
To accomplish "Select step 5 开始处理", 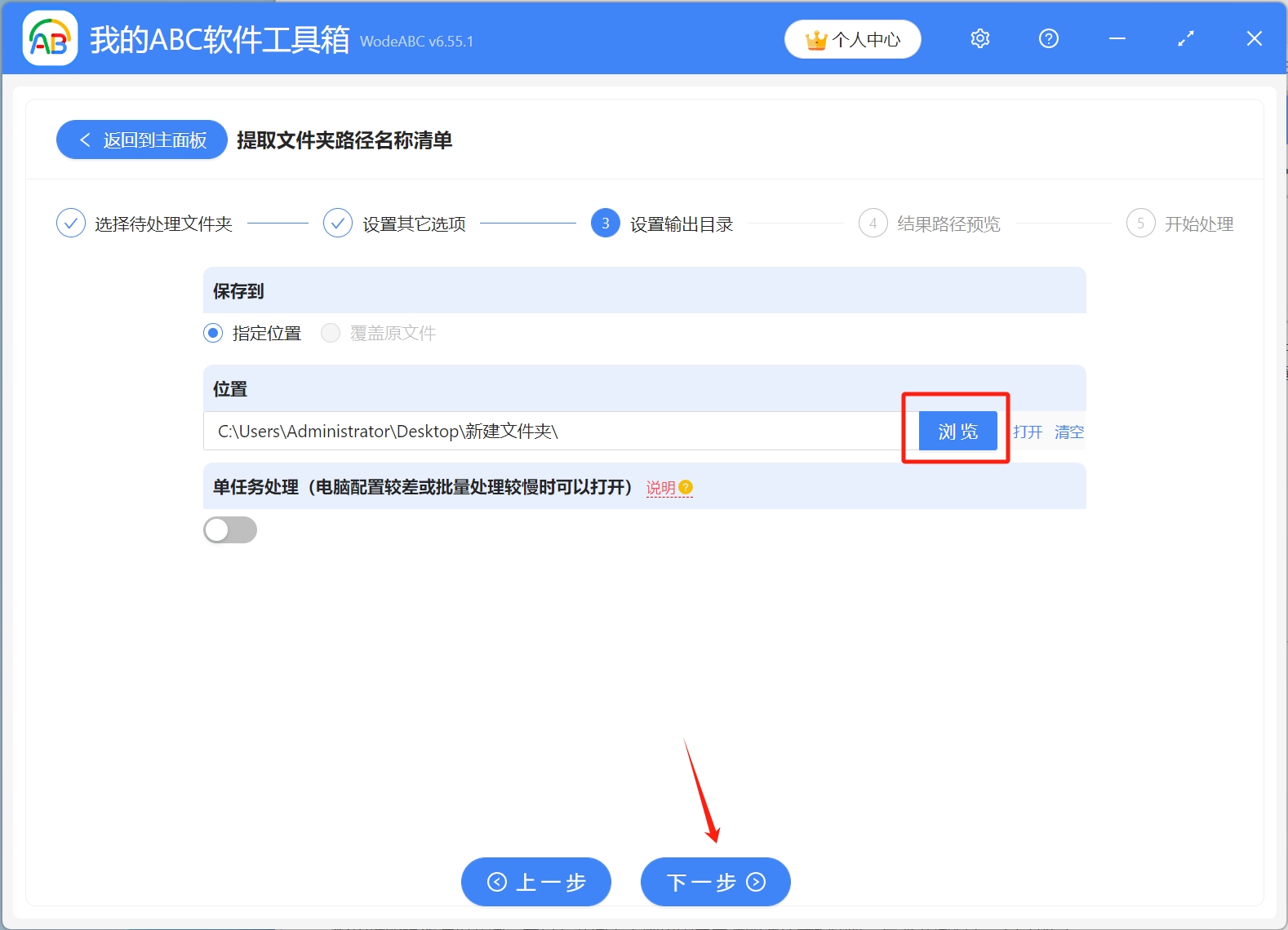I will click(x=1180, y=224).
